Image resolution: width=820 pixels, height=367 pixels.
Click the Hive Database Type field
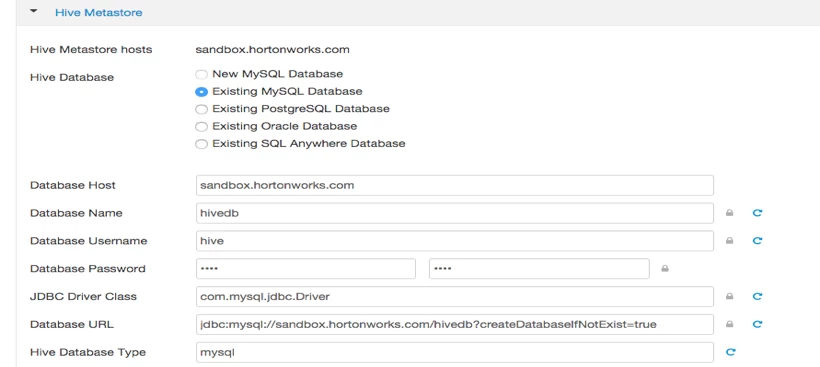[x=454, y=352]
